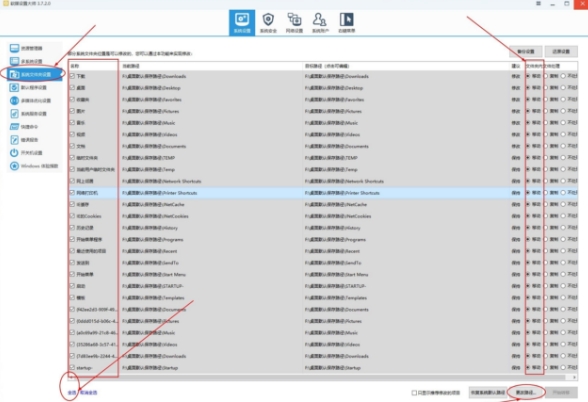Click the change path button
Viewport: 588px width, 402px height.
coord(526,392)
